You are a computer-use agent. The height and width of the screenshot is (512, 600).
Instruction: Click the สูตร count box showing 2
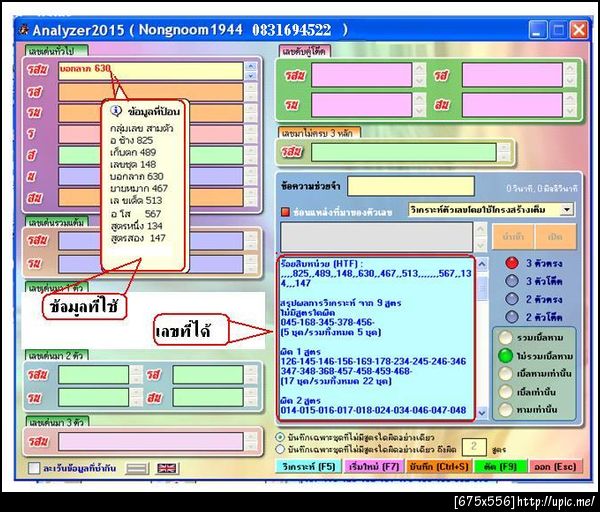tap(474, 447)
